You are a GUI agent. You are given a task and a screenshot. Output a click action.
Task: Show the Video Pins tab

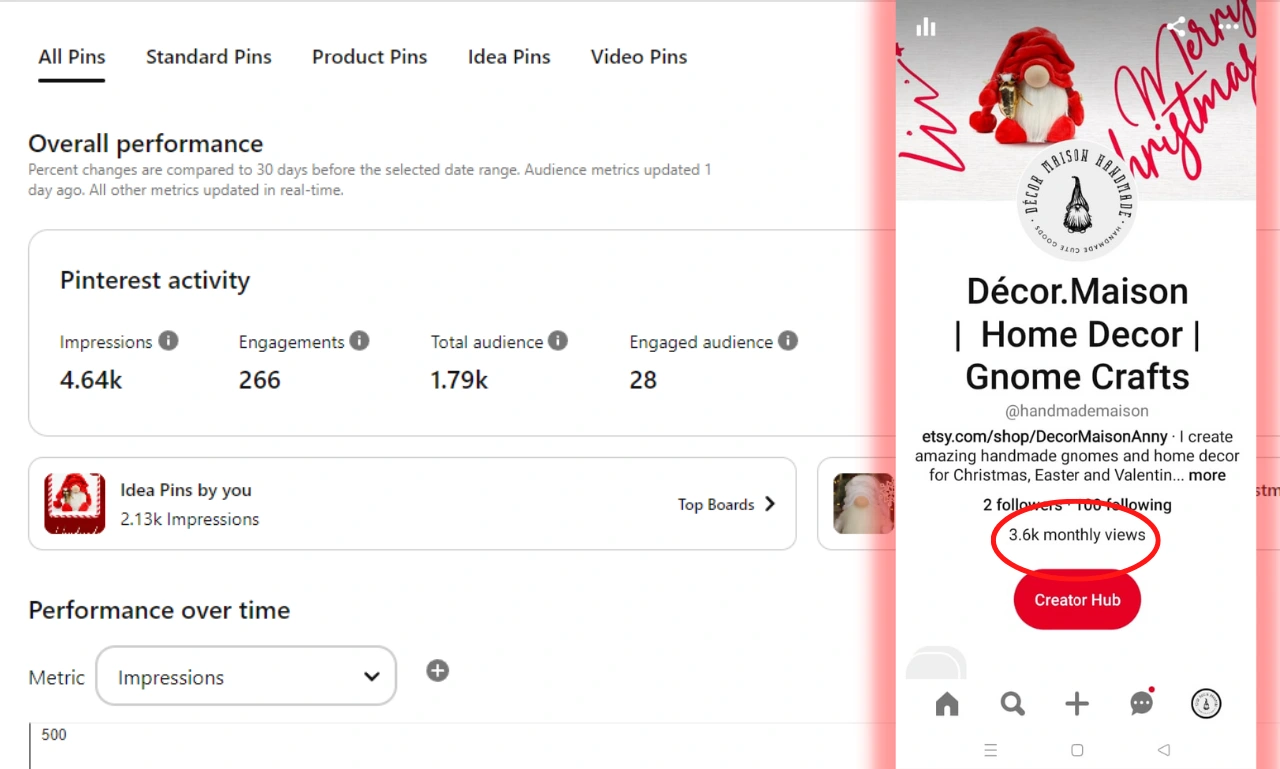[639, 57]
